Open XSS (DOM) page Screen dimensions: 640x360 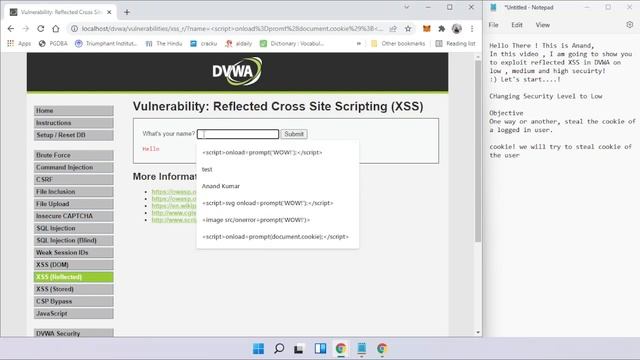pyautogui.click(x=73, y=264)
